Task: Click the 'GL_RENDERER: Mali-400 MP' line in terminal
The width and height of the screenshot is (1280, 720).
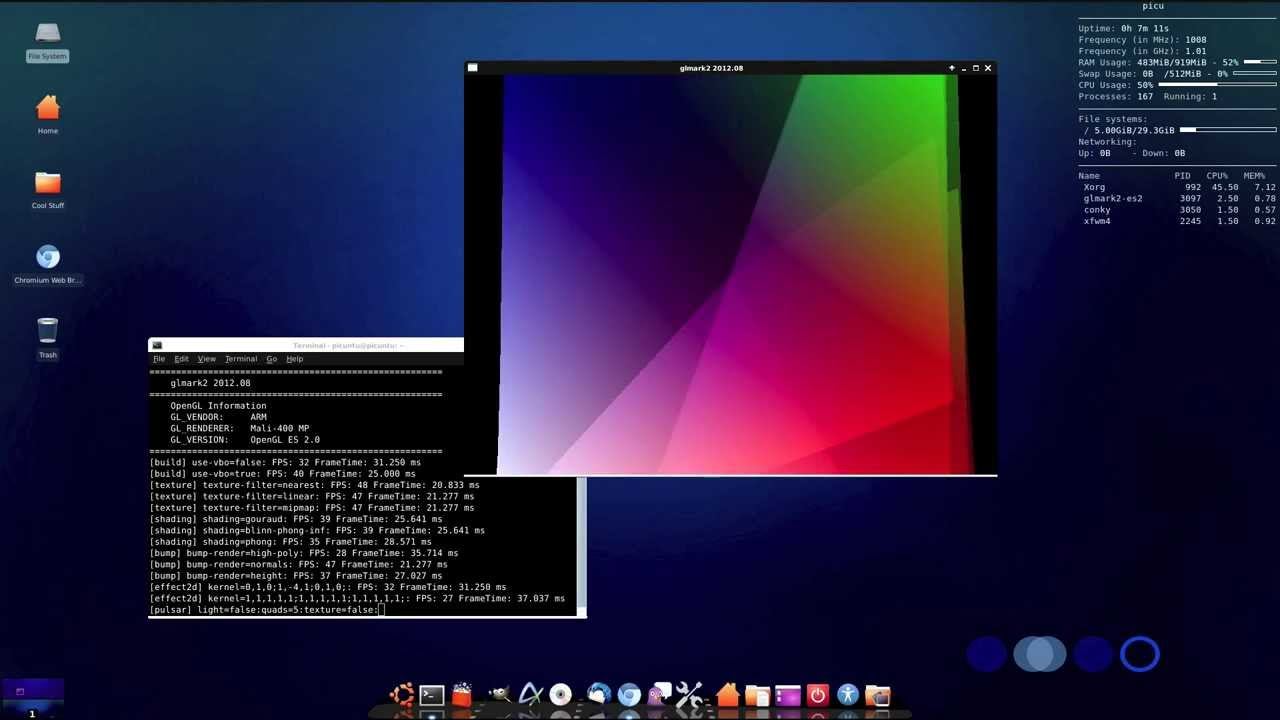Action: click(239, 429)
